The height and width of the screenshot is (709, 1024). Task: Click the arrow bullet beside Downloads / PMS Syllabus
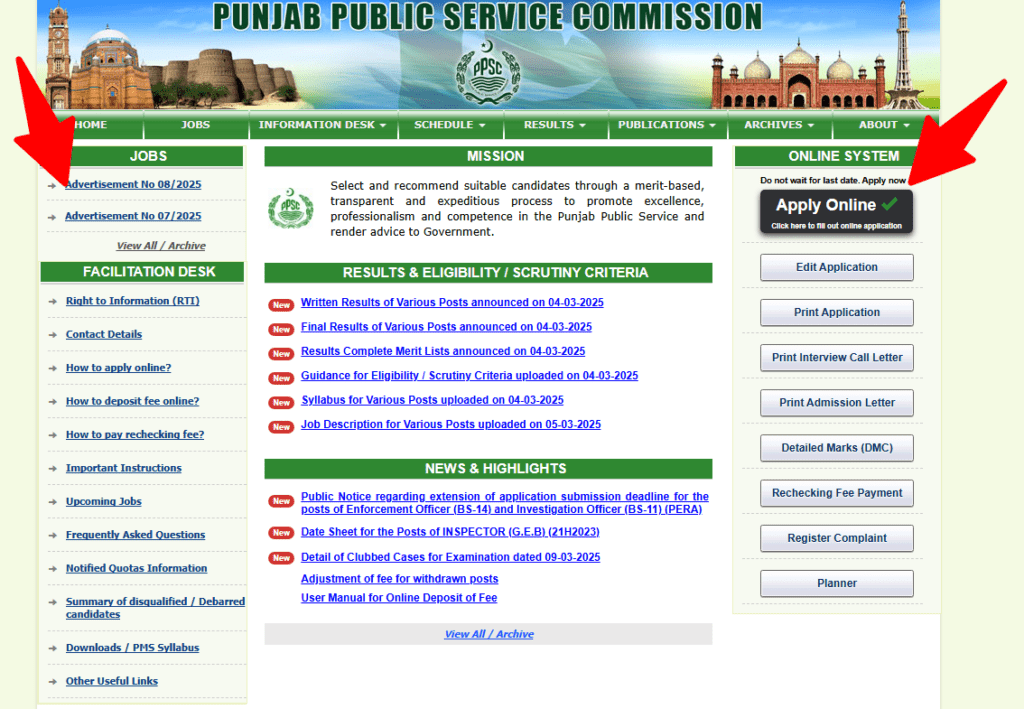(52, 648)
